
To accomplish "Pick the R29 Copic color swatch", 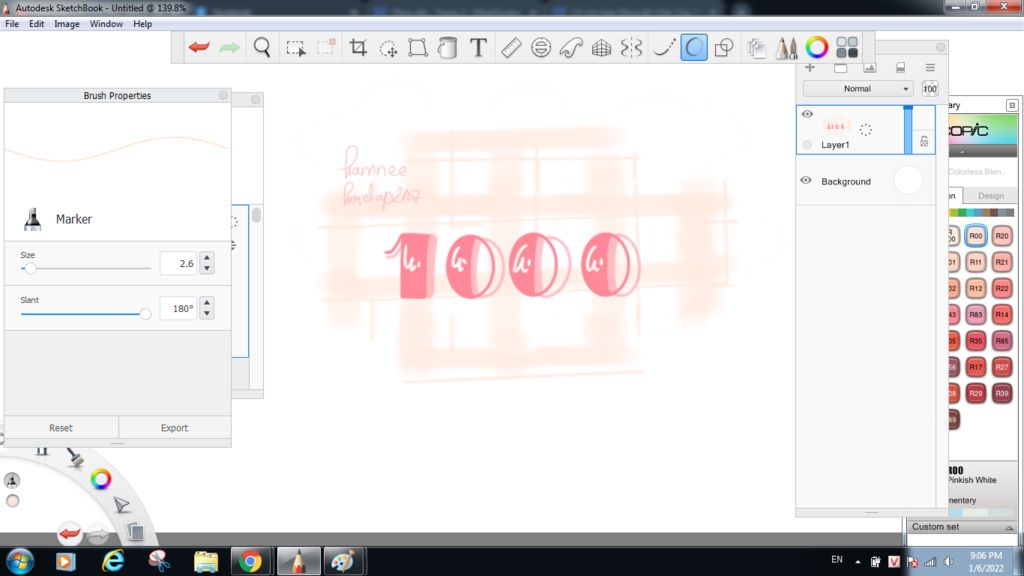I will 976,393.
